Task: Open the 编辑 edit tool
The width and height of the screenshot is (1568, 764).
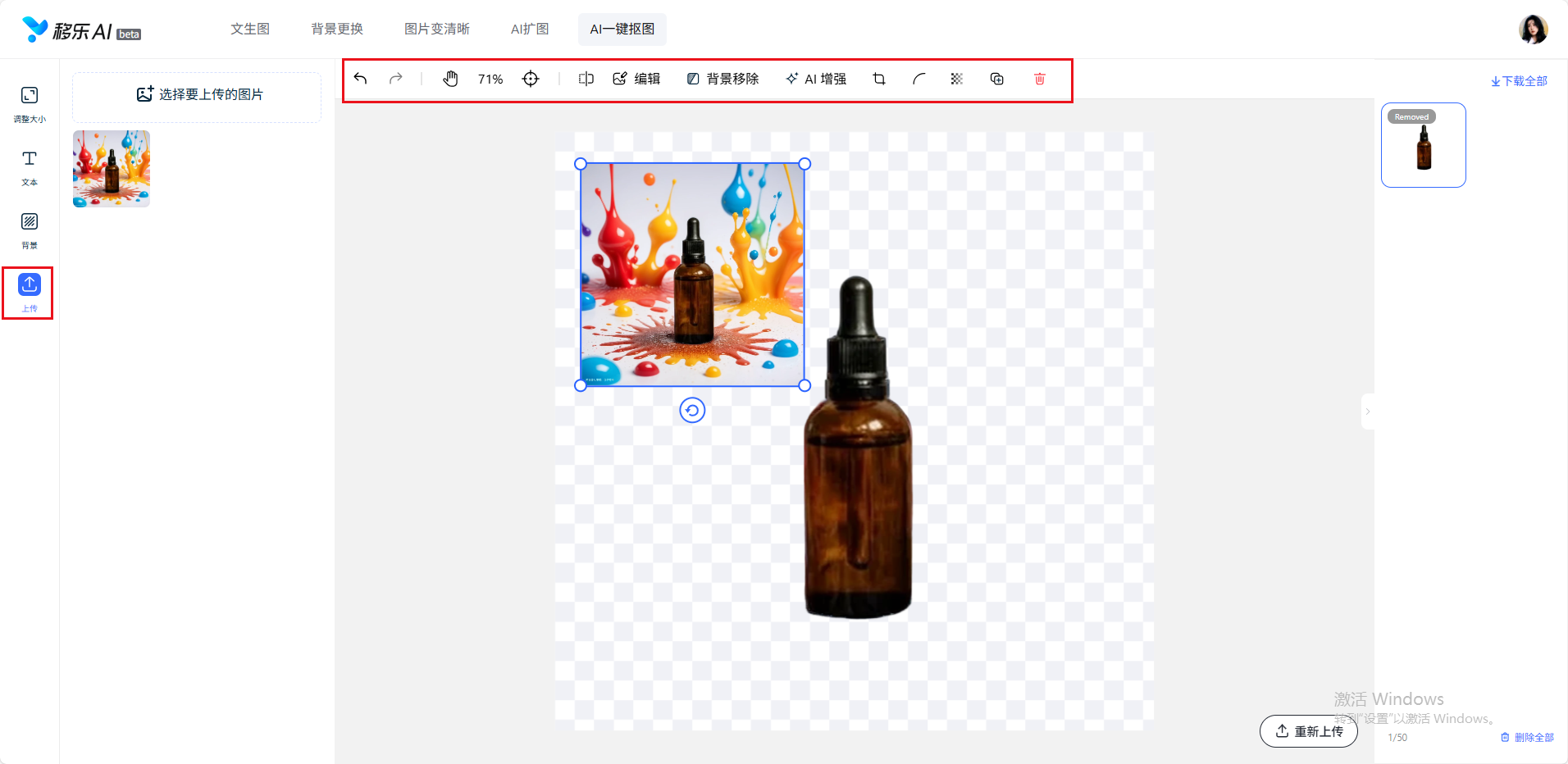Action: click(x=636, y=79)
